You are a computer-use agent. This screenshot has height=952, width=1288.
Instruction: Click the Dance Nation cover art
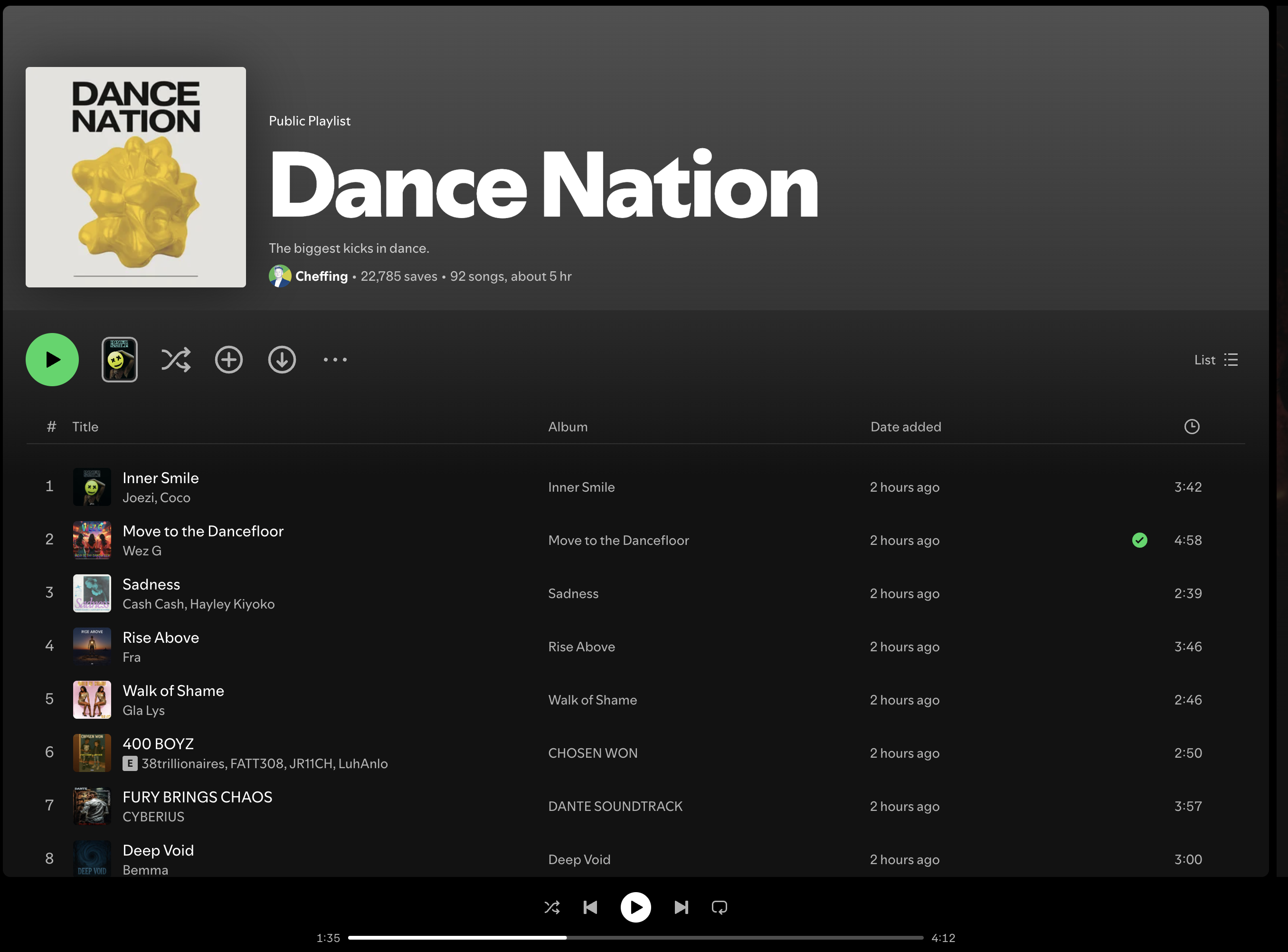click(x=136, y=177)
